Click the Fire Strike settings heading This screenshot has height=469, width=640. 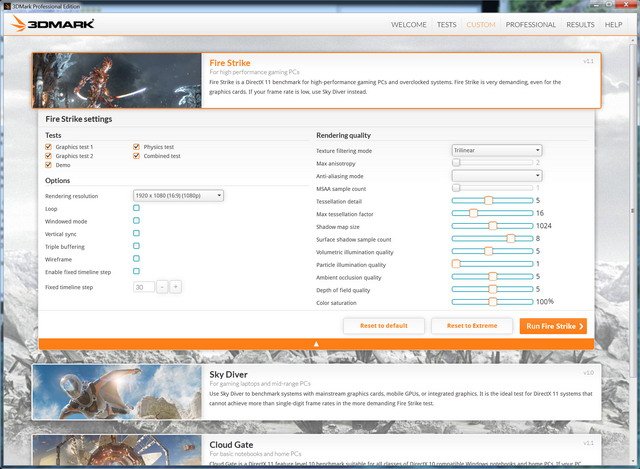tap(78, 119)
